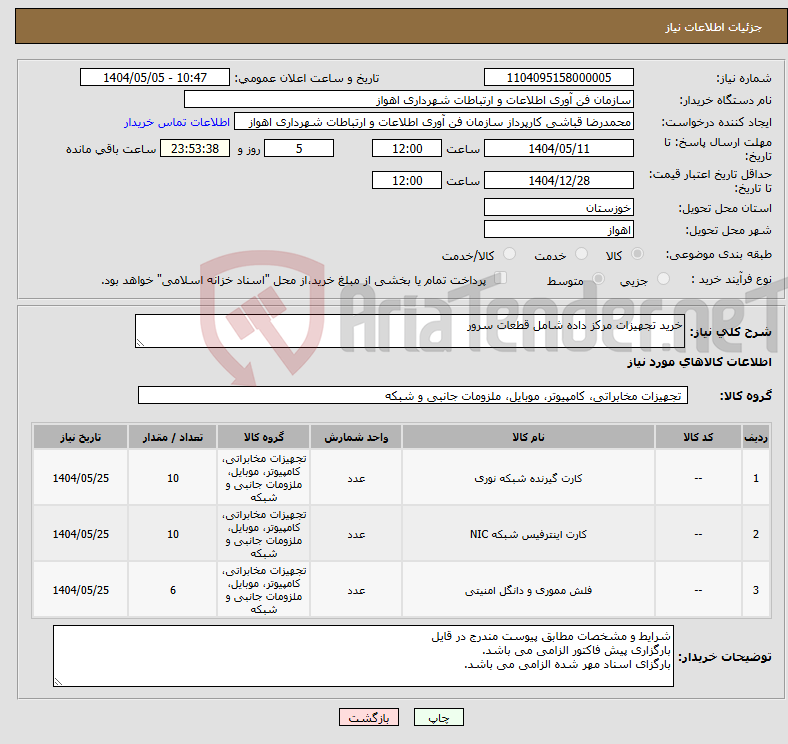This screenshot has height=744, width=788.
Task: Select the کالا radio button
Action: tap(637, 254)
